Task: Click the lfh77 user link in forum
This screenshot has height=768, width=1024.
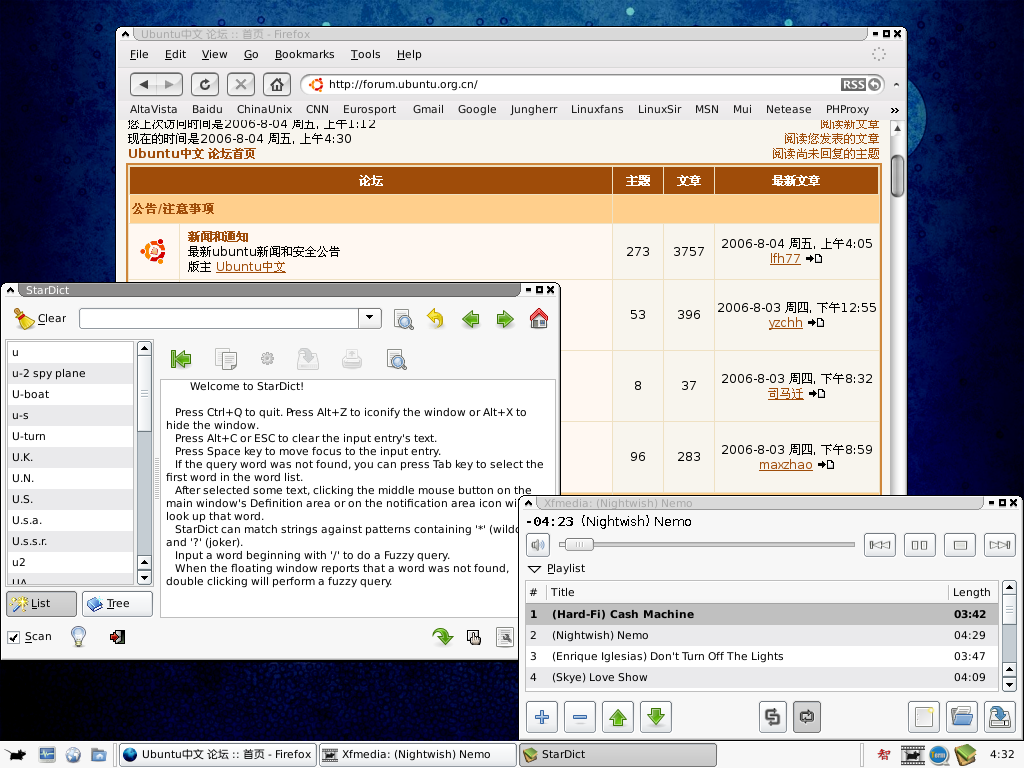Action: point(784,259)
